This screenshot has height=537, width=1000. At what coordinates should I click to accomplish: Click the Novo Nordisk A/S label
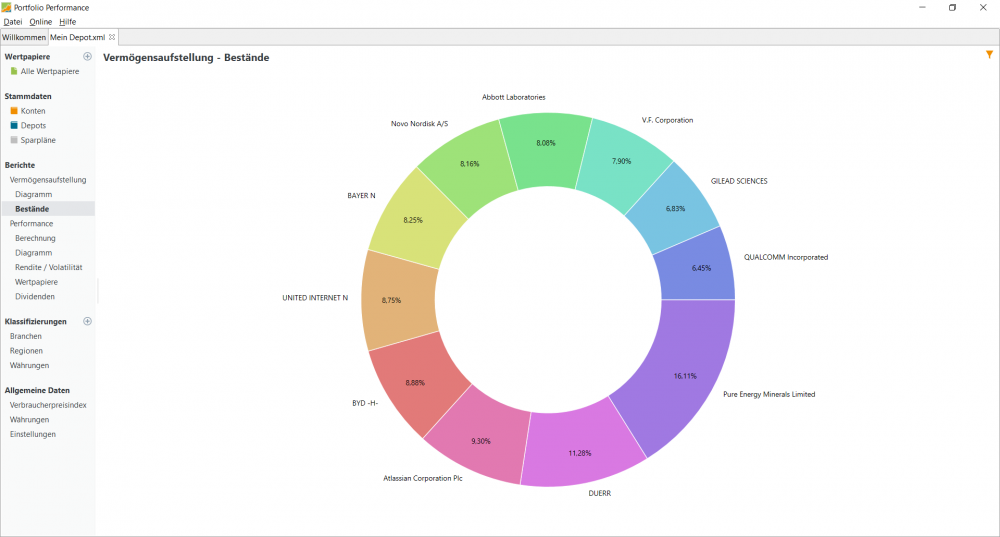420,124
